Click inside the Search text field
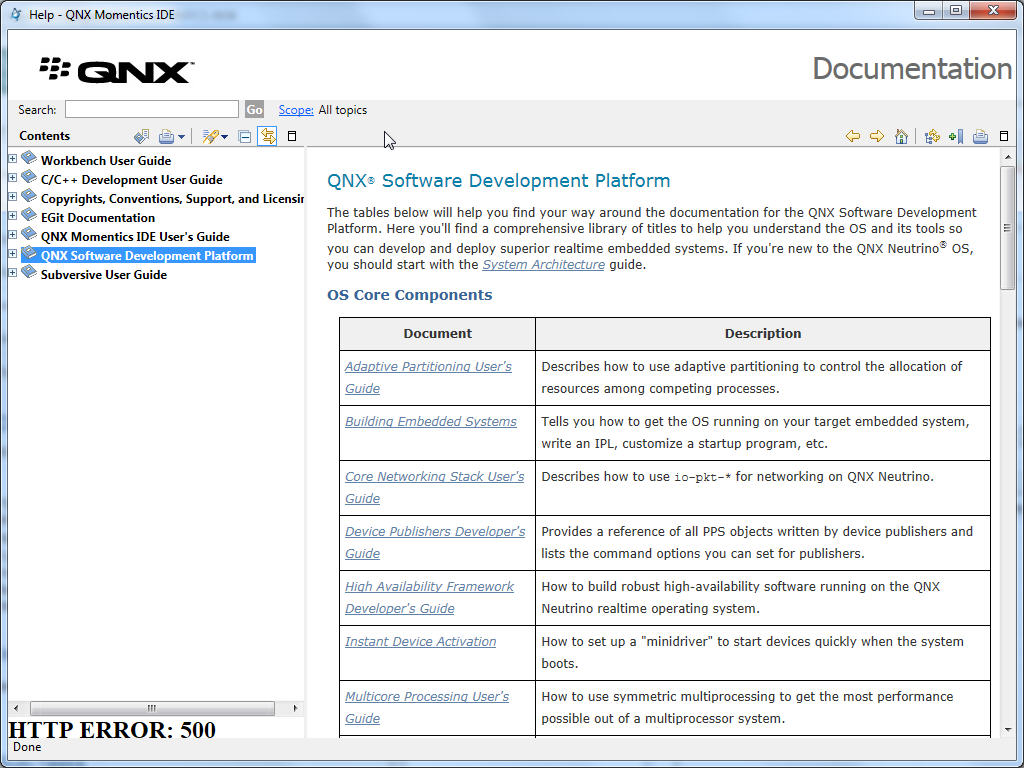The width and height of the screenshot is (1024, 768). coord(152,109)
